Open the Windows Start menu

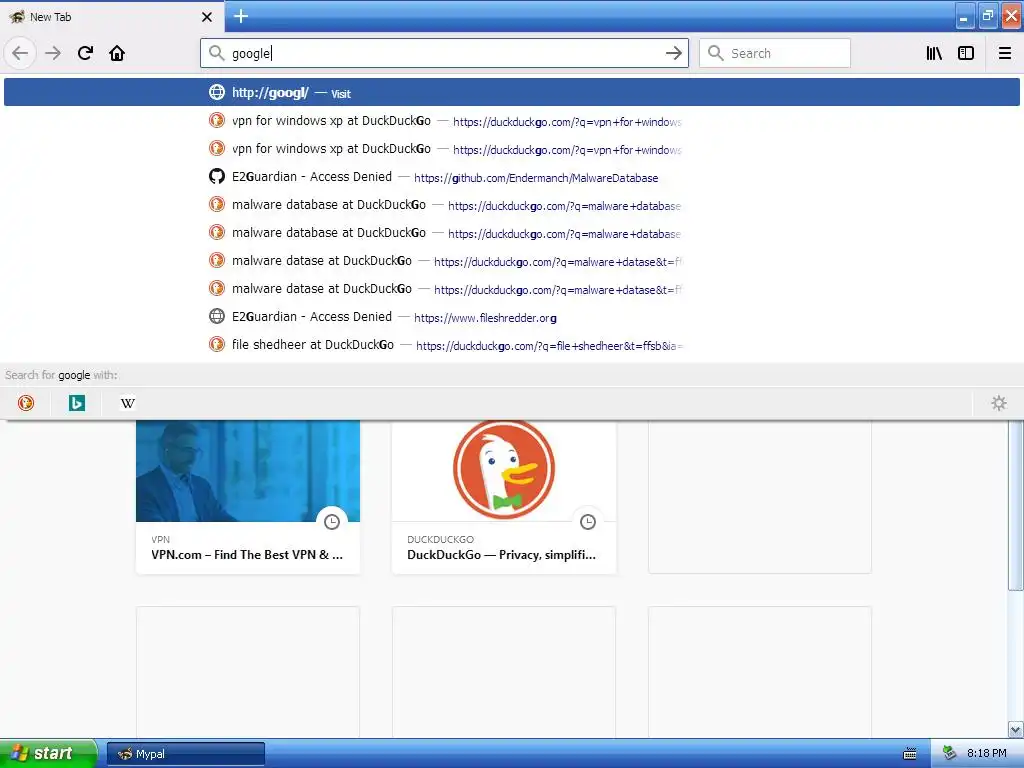pyautogui.click(x=48, y=753)
